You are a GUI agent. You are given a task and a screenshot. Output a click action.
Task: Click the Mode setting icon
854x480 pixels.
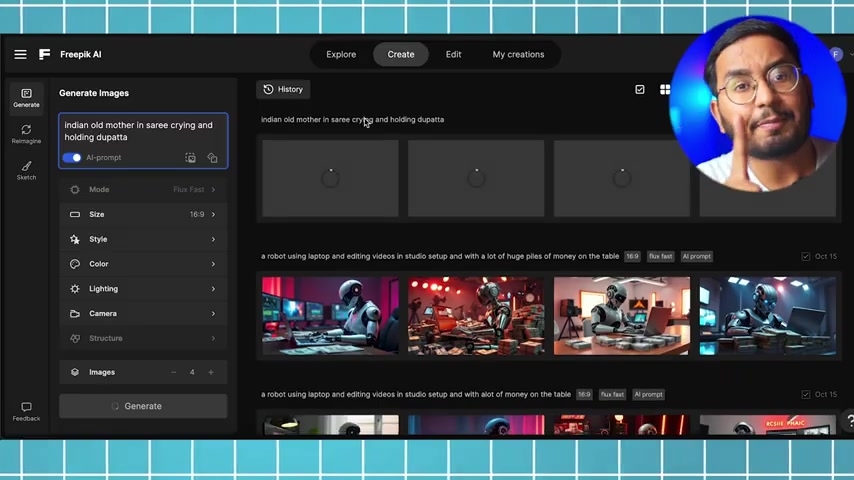pyautogui.click(x=75, y=190)
